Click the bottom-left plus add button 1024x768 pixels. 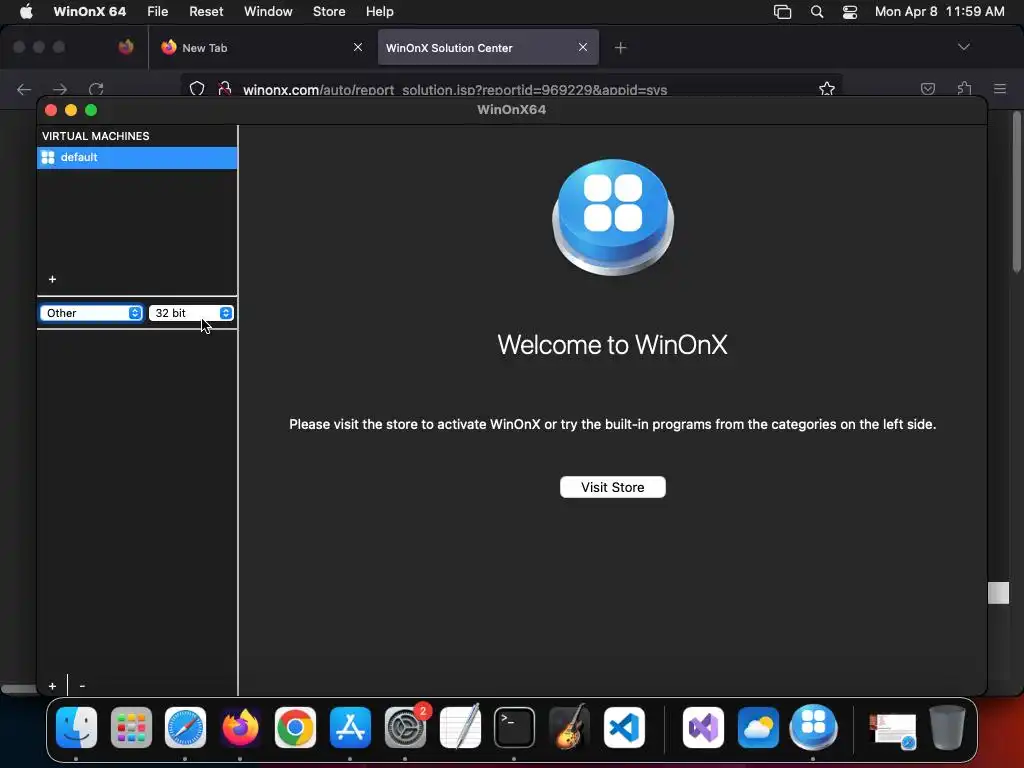(x=52, y=686)
